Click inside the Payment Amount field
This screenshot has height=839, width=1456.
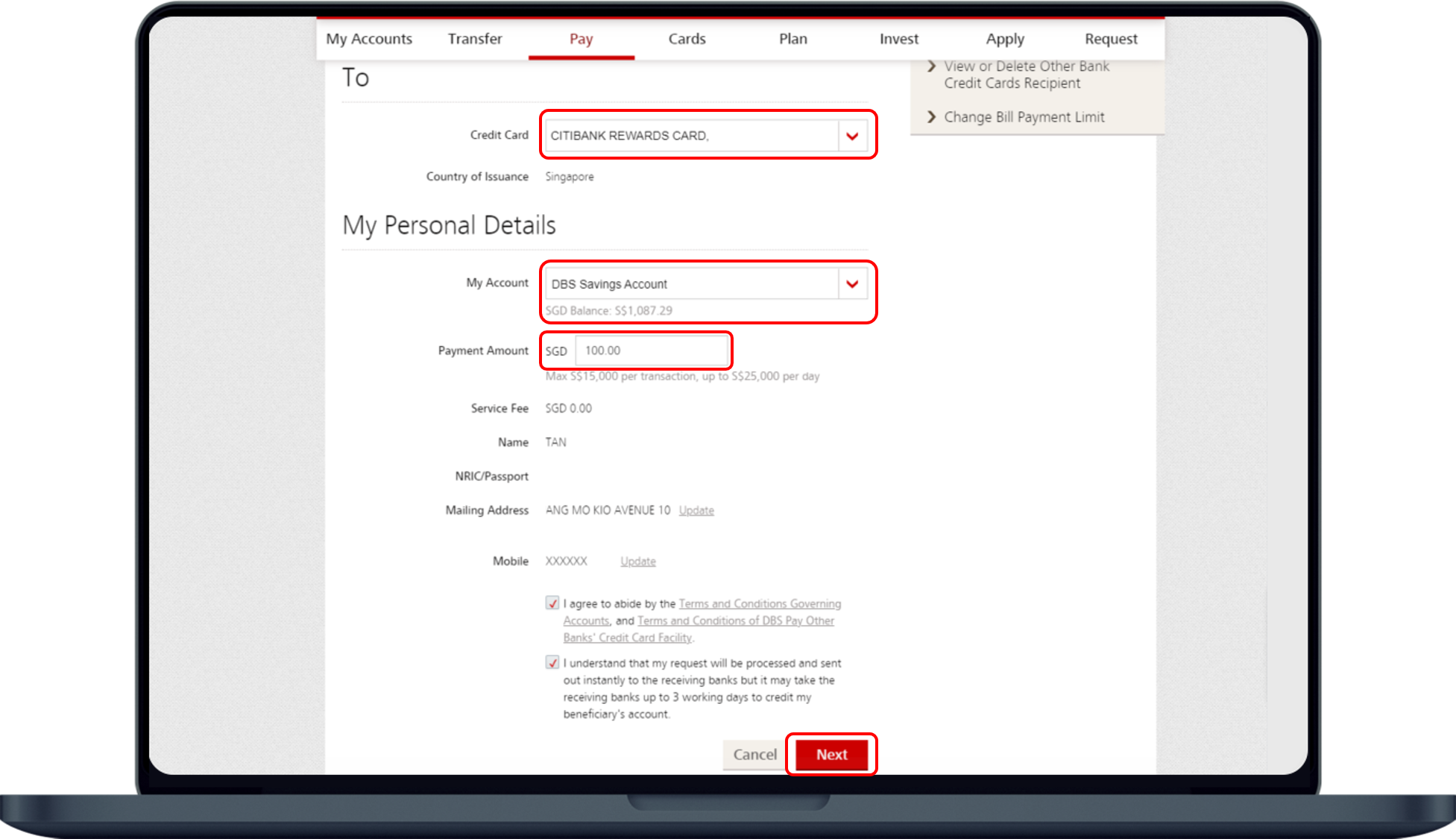pyautogui.click(x=652, y=351)
